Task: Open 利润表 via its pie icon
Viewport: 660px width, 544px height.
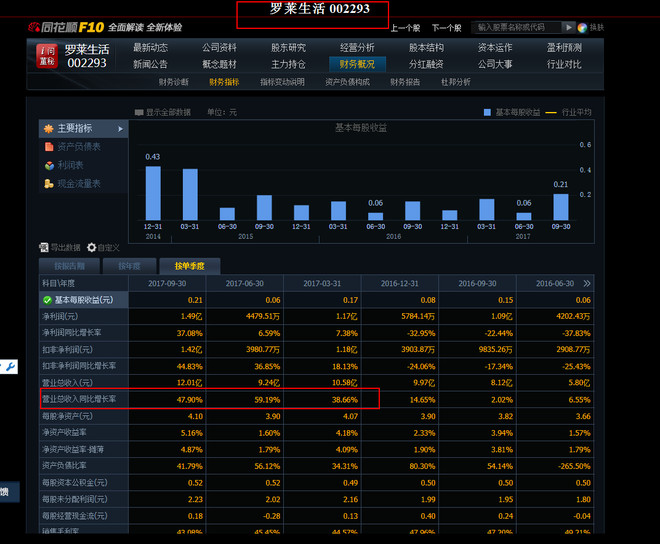Action: (x=49, y=165)
